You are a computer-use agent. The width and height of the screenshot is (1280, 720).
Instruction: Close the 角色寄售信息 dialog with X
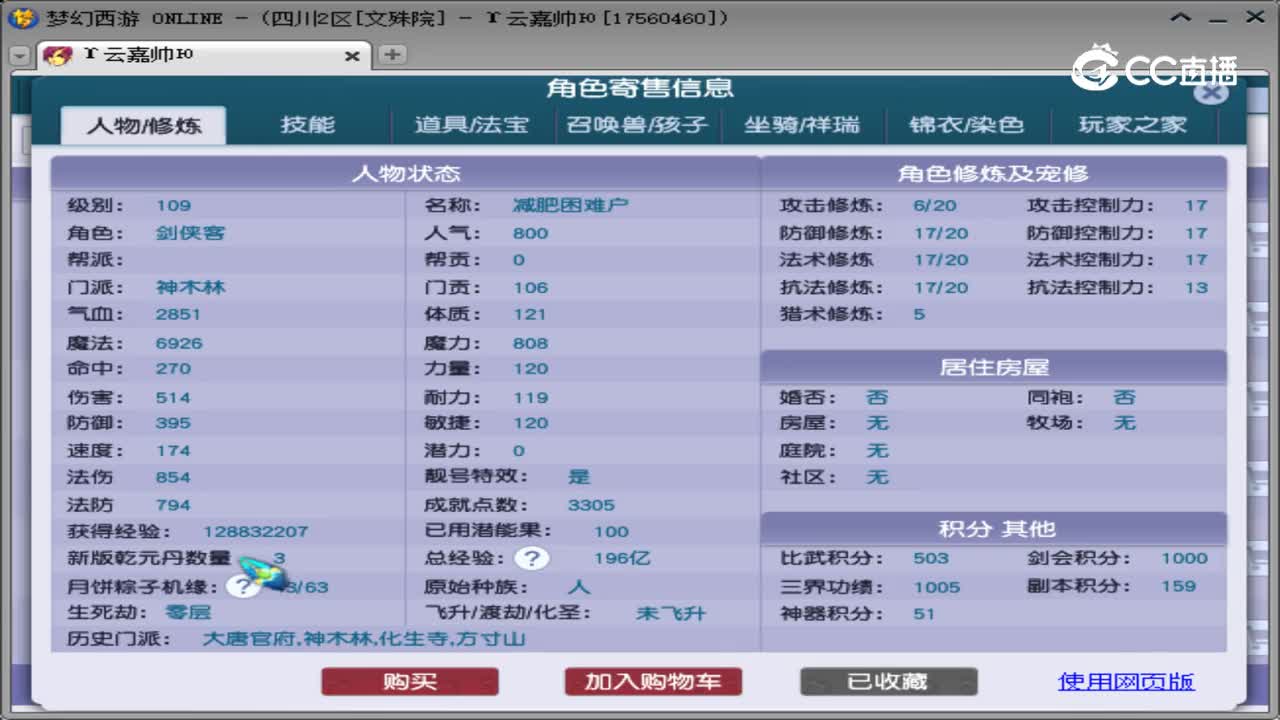point(1211,94)
